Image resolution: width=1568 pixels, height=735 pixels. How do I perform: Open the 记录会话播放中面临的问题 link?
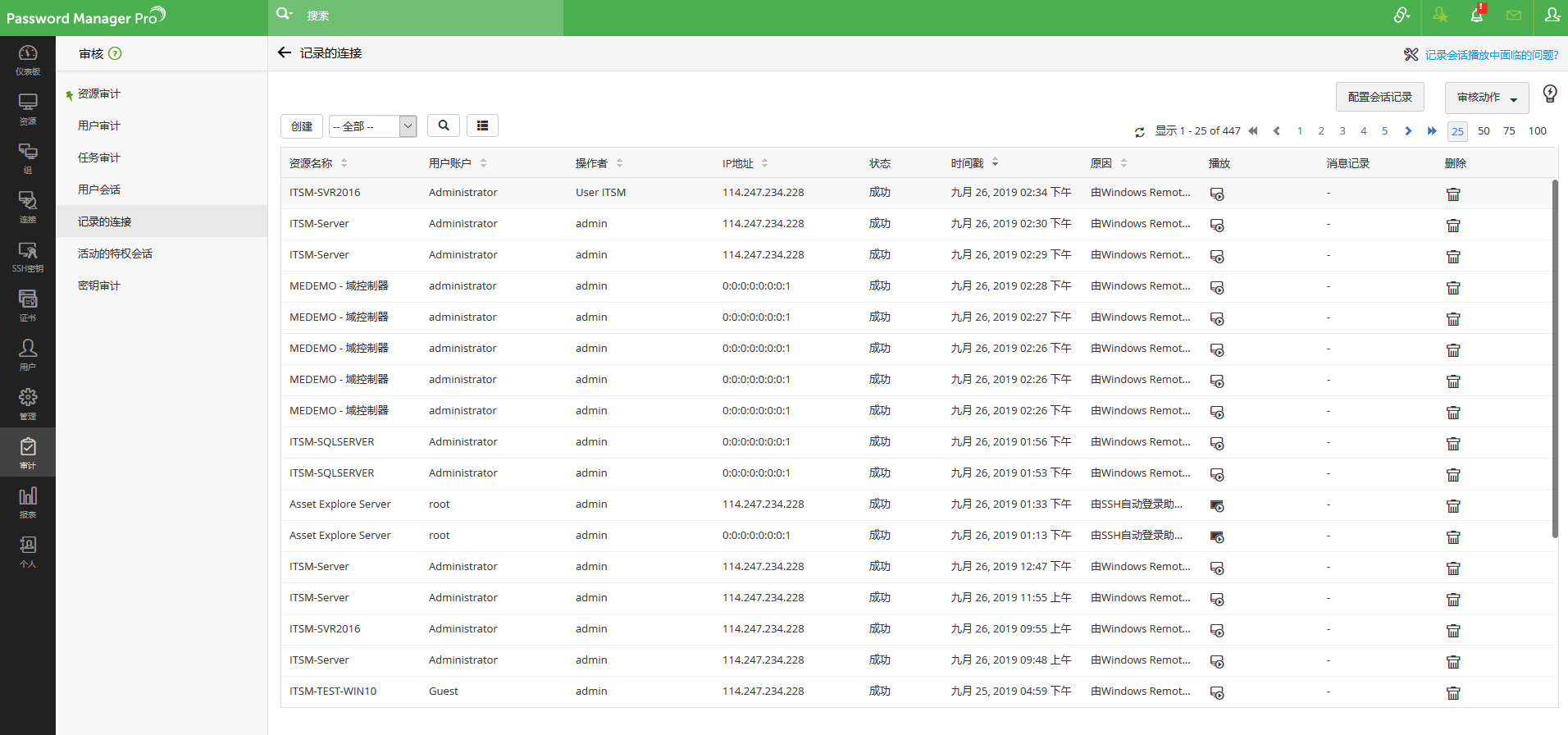coord(1491,55)
